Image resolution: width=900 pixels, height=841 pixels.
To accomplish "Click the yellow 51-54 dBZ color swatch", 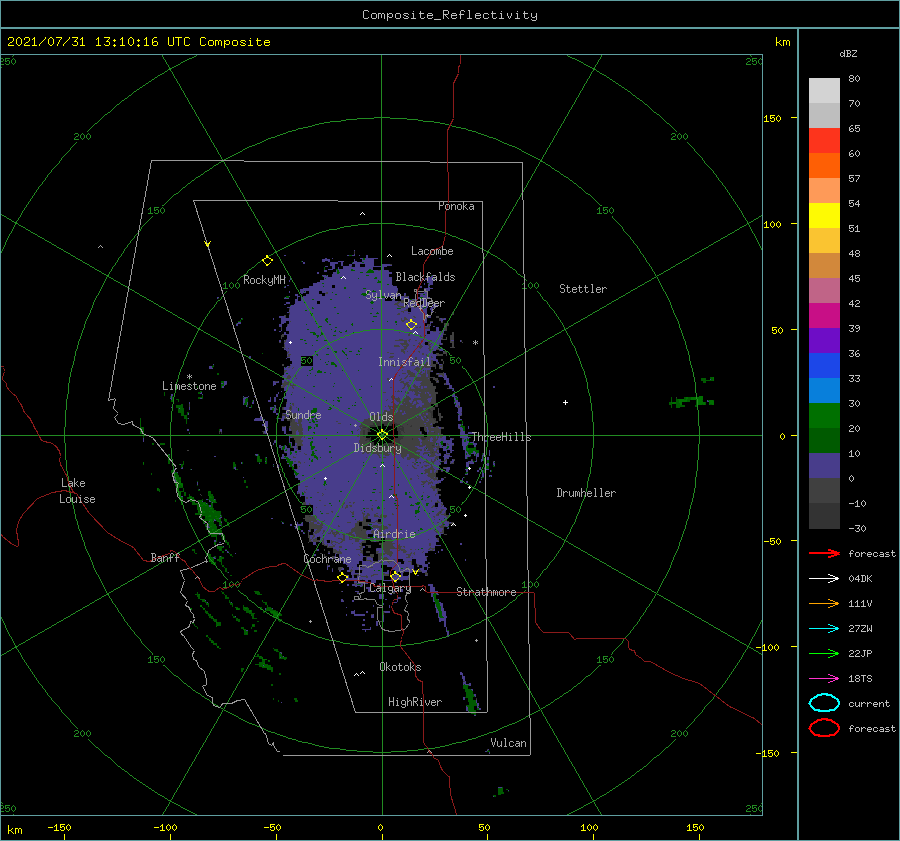I will click(x=824, y=215).
